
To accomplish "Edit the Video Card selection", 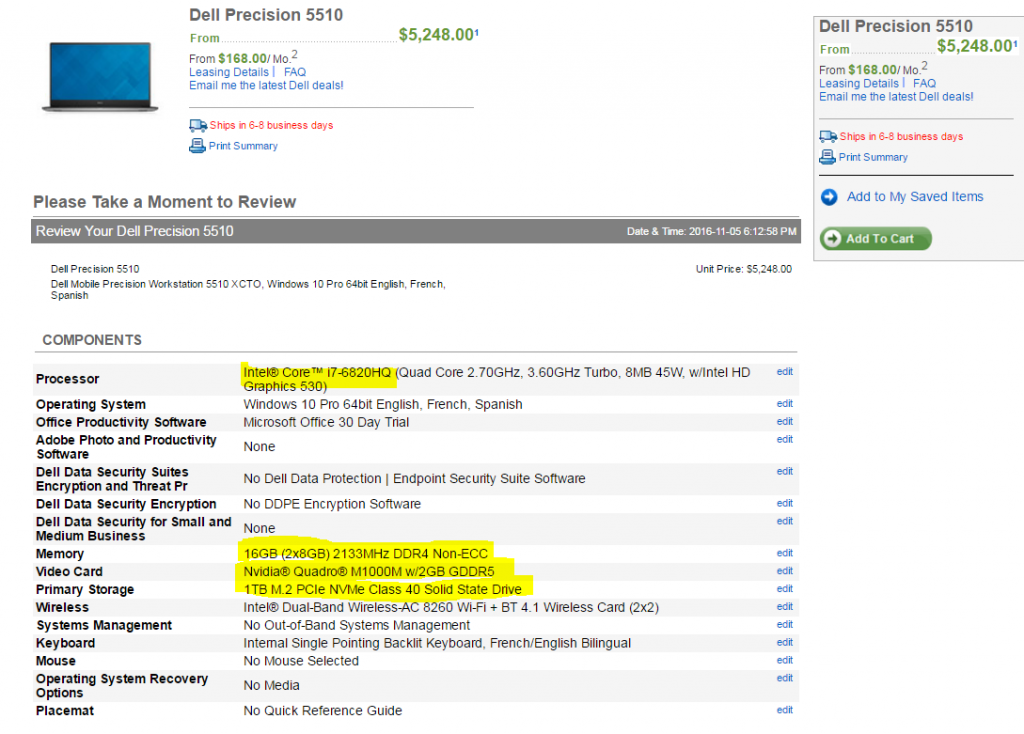I will point(784,571).
